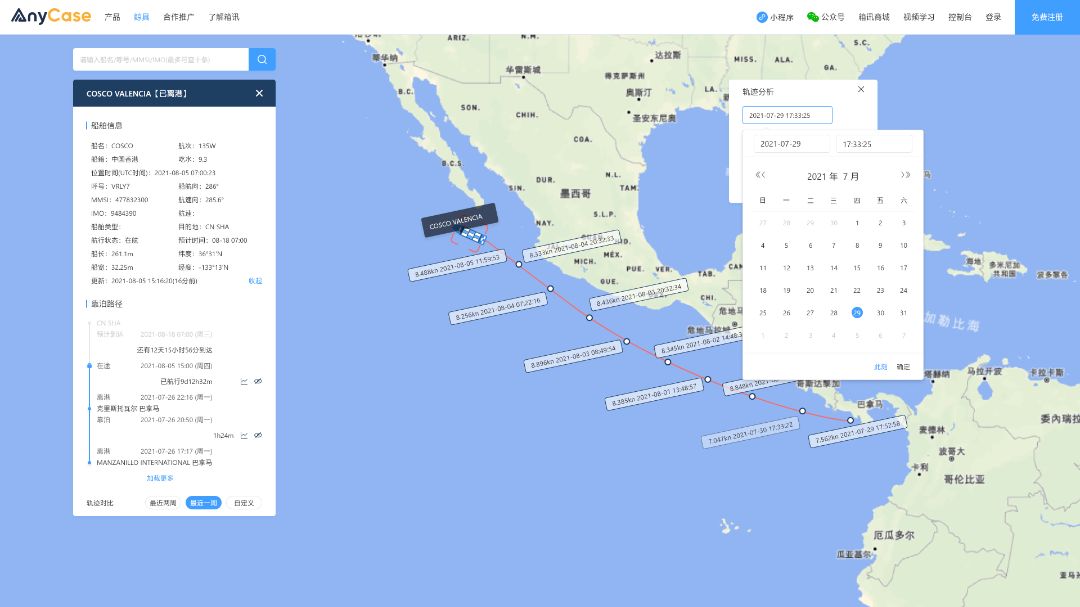Click the blue search magnifier button

click(262, 59)
